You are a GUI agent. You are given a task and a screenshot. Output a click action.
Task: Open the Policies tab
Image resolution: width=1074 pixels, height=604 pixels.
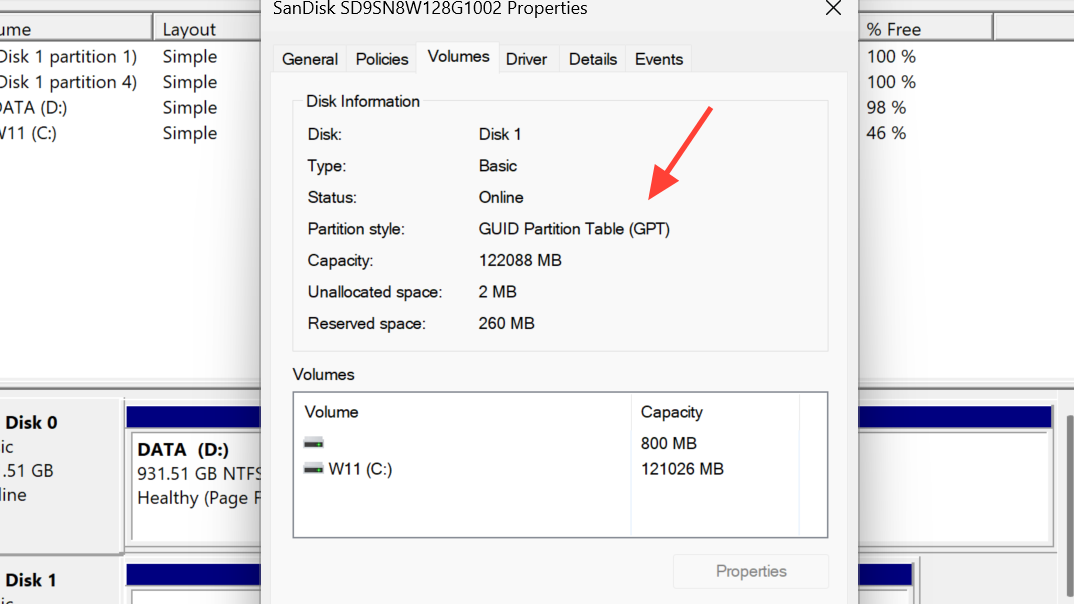[382, 59]
